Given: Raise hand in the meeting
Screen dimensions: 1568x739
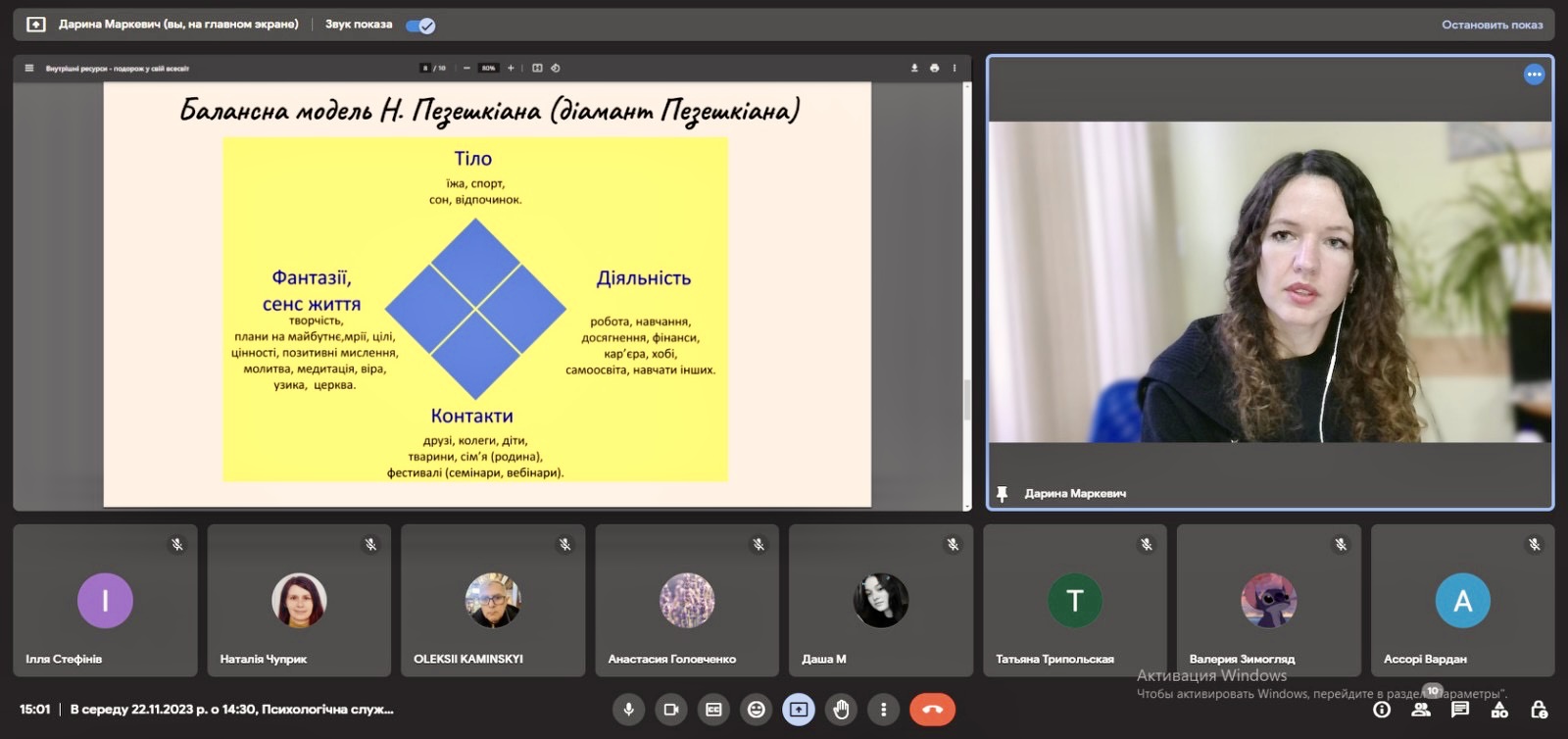Looking at the screenshot, I should (x=841, y=710).
